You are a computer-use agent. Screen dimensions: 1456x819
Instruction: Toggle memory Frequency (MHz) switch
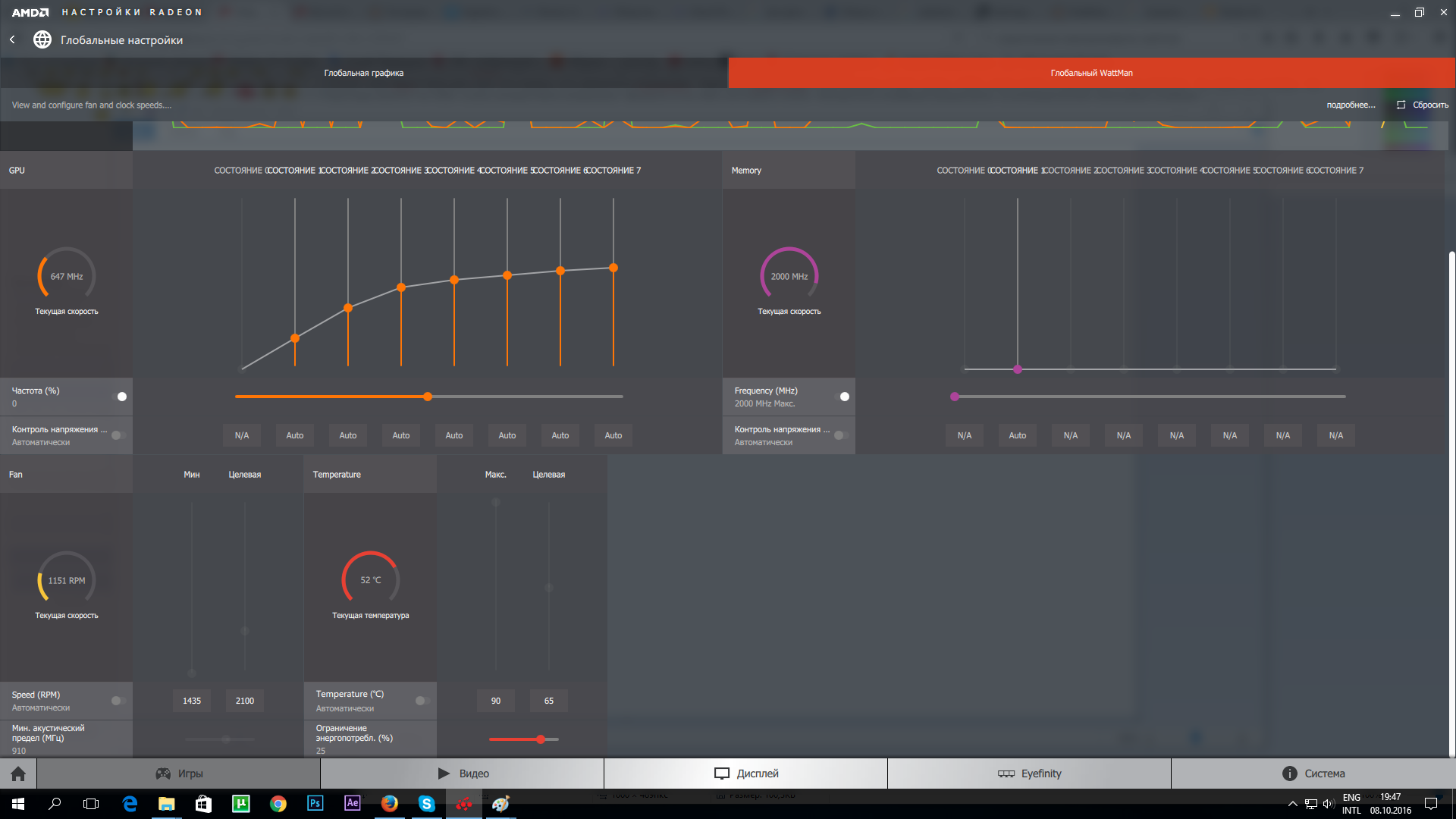[x=842, y=397]
